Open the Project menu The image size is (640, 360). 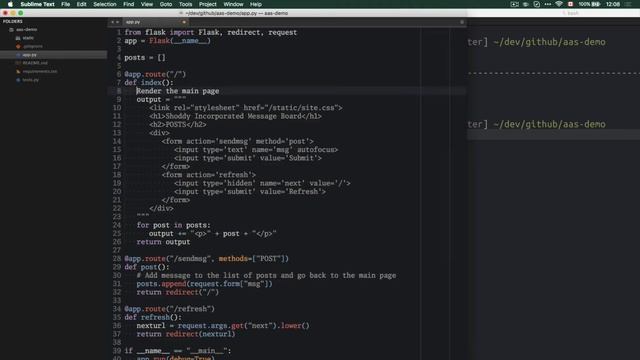pos(208,4)
